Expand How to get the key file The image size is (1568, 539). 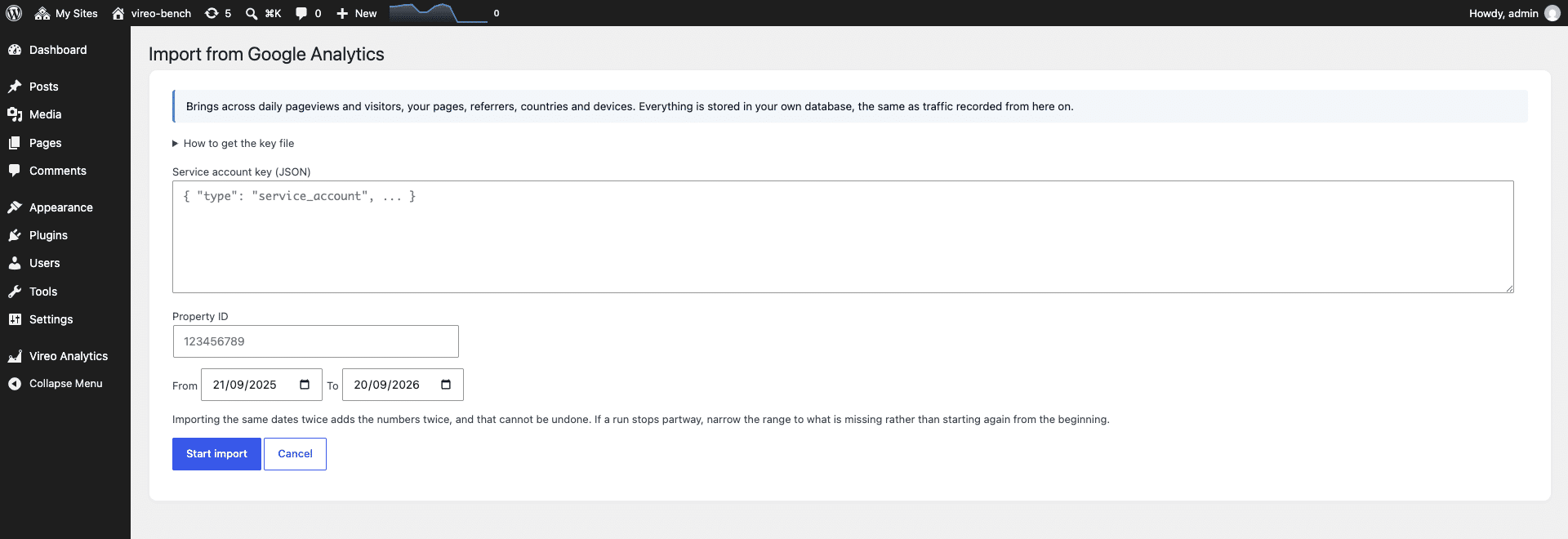tap(234, 144)
